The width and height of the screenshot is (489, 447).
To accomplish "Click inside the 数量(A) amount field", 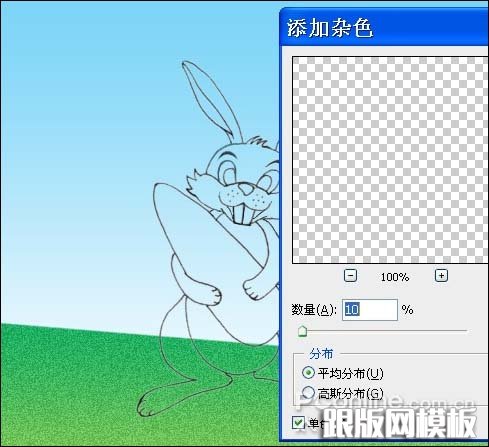I will tap(370, 310).
